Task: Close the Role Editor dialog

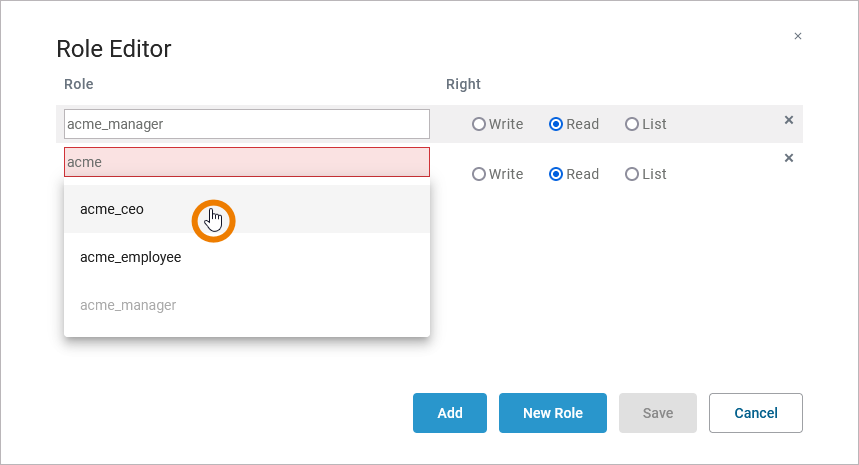Action: tap(797, 36)
